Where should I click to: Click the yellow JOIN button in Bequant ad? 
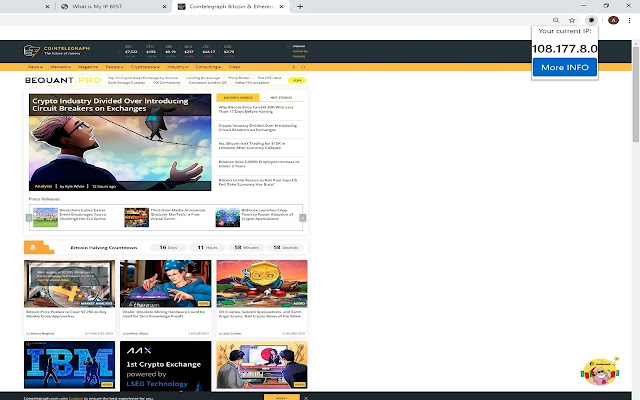(x=297, y=80)
